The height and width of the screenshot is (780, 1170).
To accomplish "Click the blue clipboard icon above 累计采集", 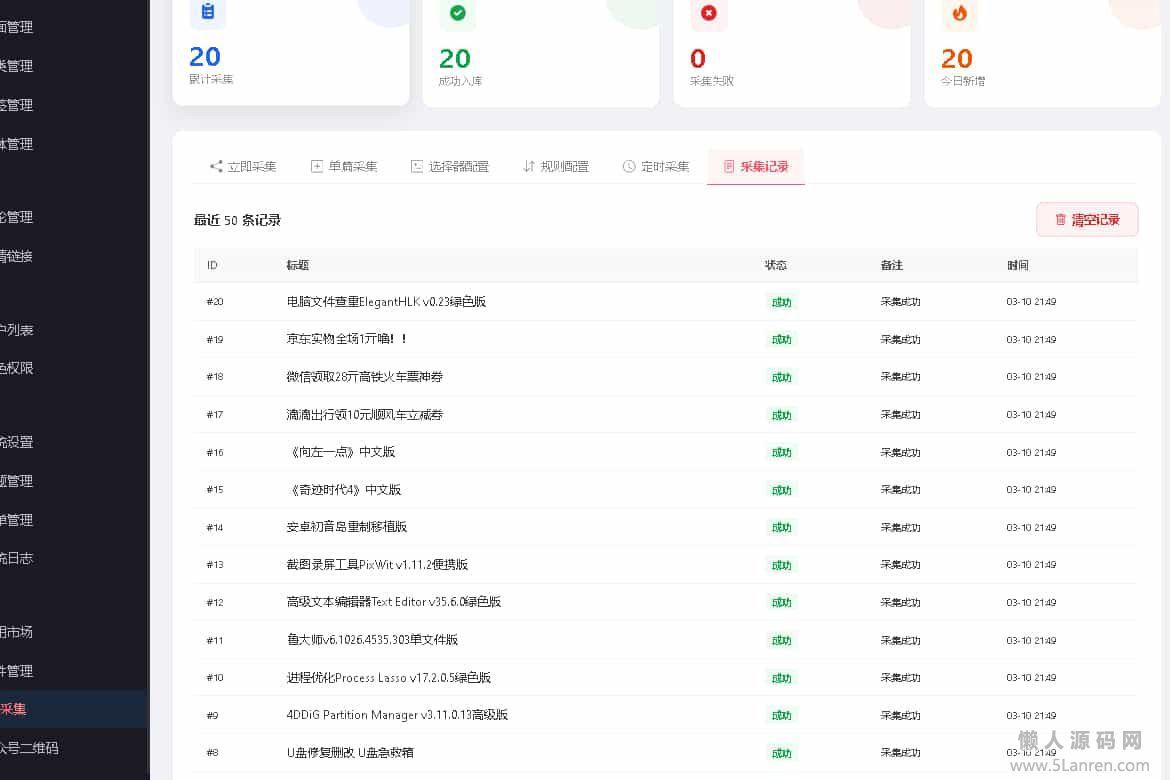I will pos(207,12).
